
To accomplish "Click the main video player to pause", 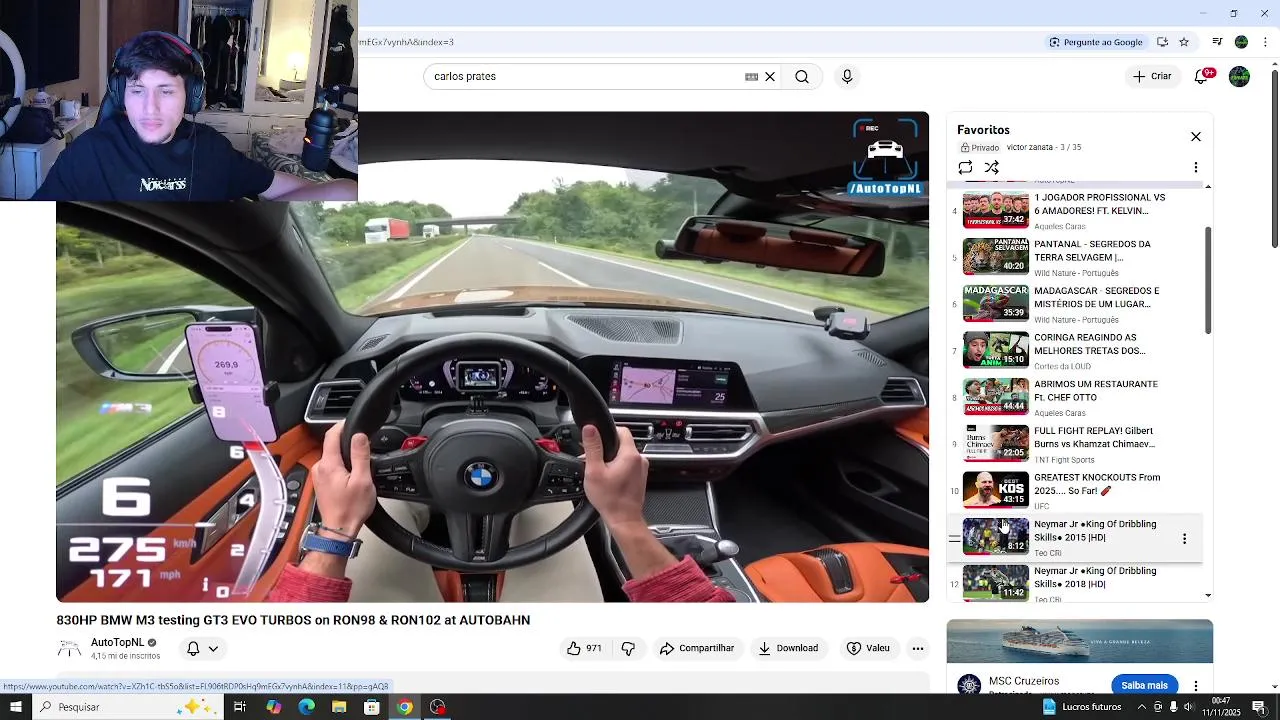I will click(492, 356).
